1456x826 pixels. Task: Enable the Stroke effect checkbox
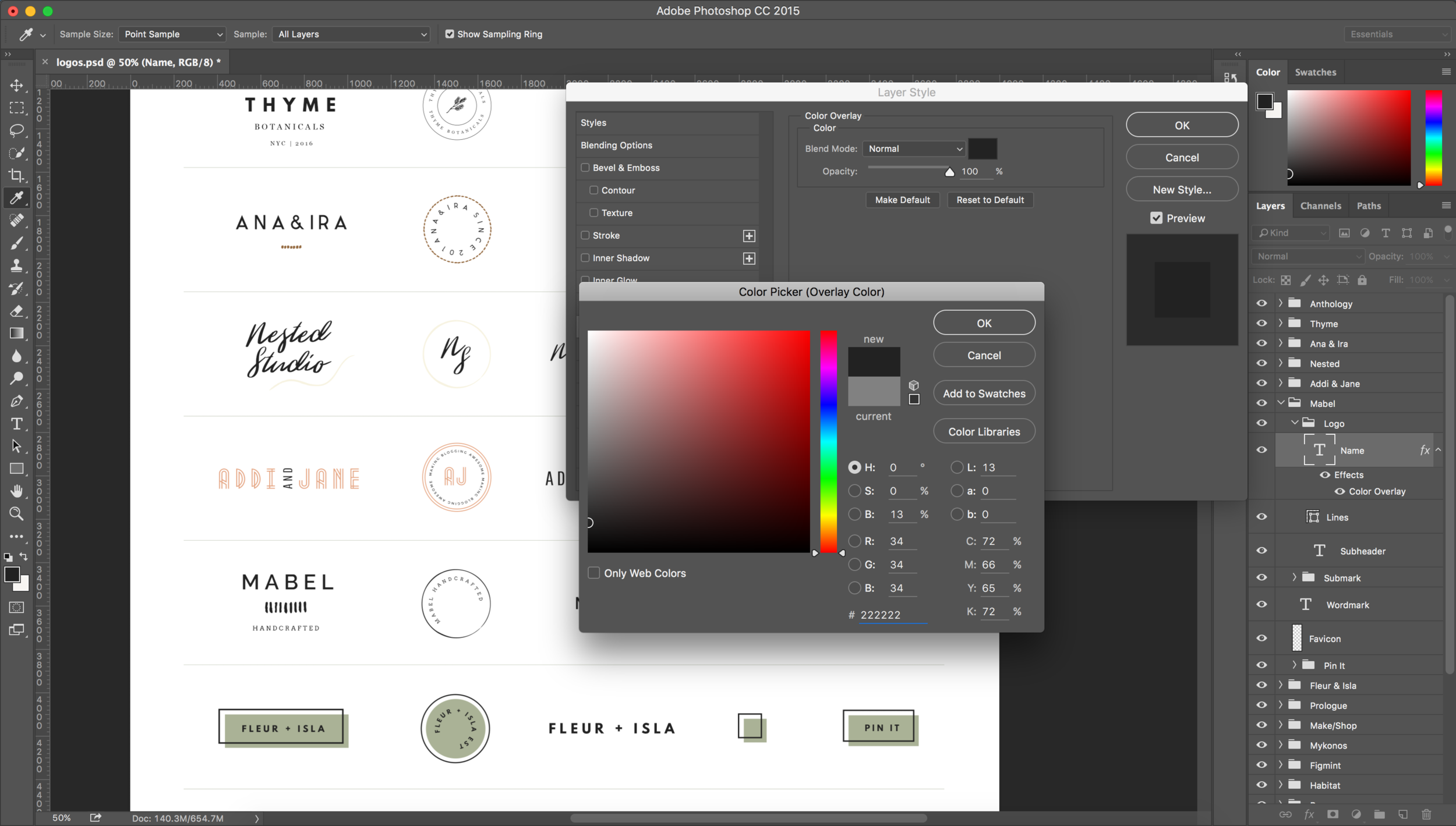(585, 235)
